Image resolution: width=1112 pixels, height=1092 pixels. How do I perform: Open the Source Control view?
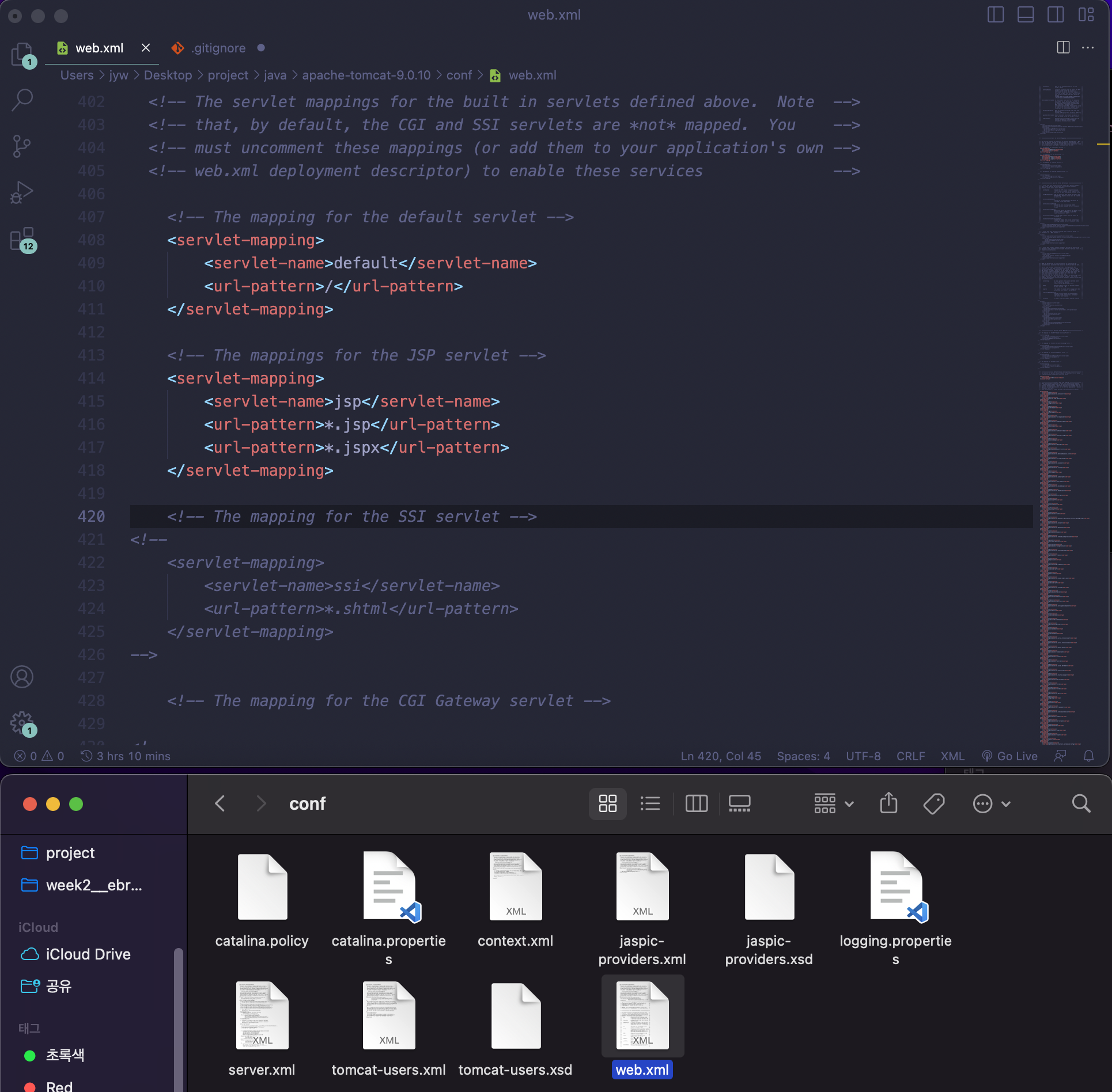22,146
